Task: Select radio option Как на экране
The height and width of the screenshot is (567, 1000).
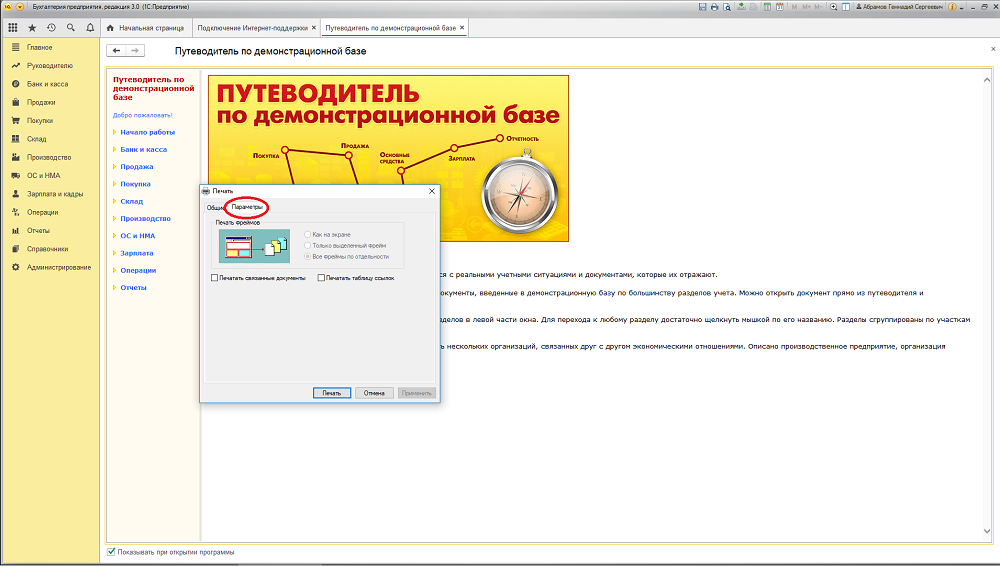Action: (x=307, y=235)
